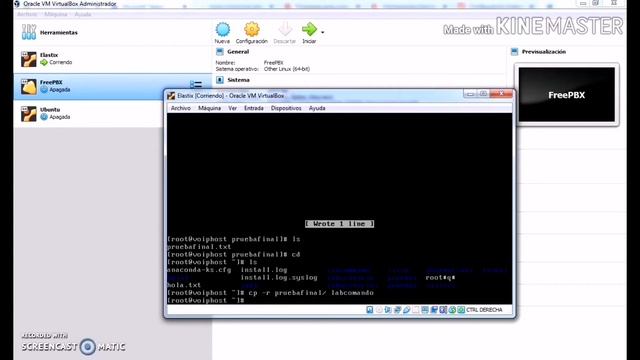Click optical disc icon in Elastix status bar
The height and width of the screenshot is (360, 640).
379,310
